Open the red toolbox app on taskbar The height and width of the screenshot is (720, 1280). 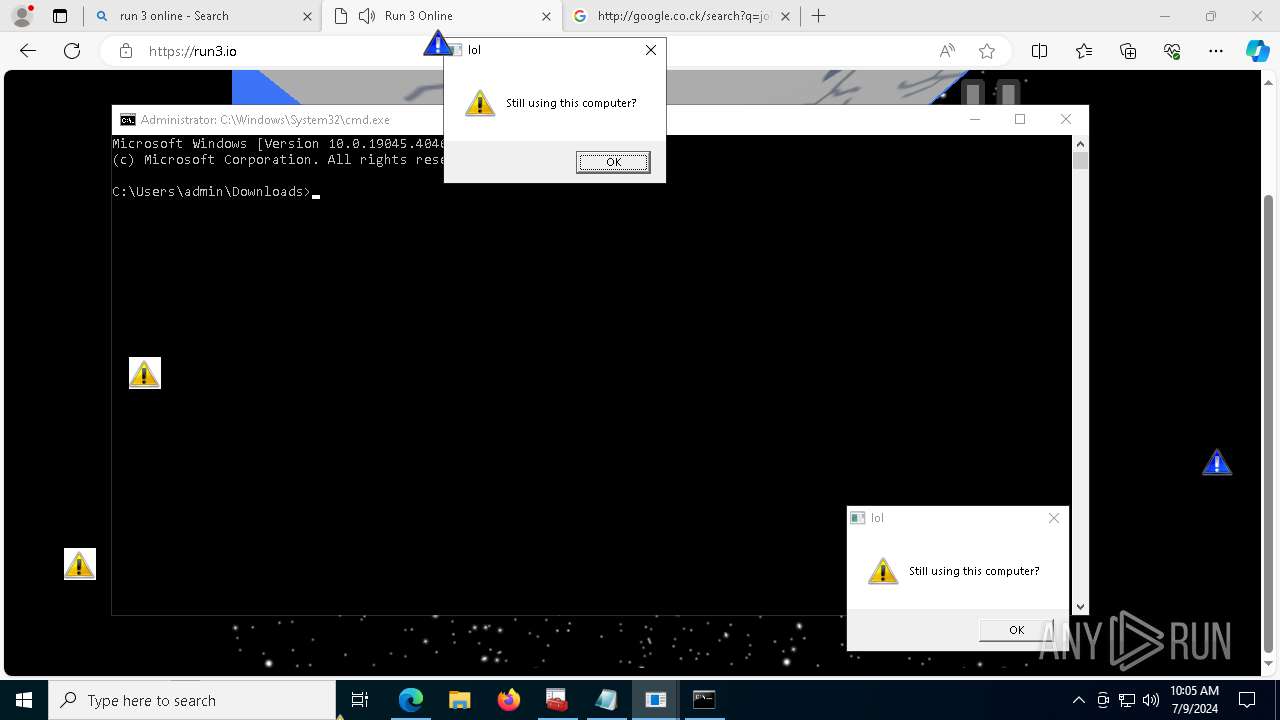pos(557,700)
